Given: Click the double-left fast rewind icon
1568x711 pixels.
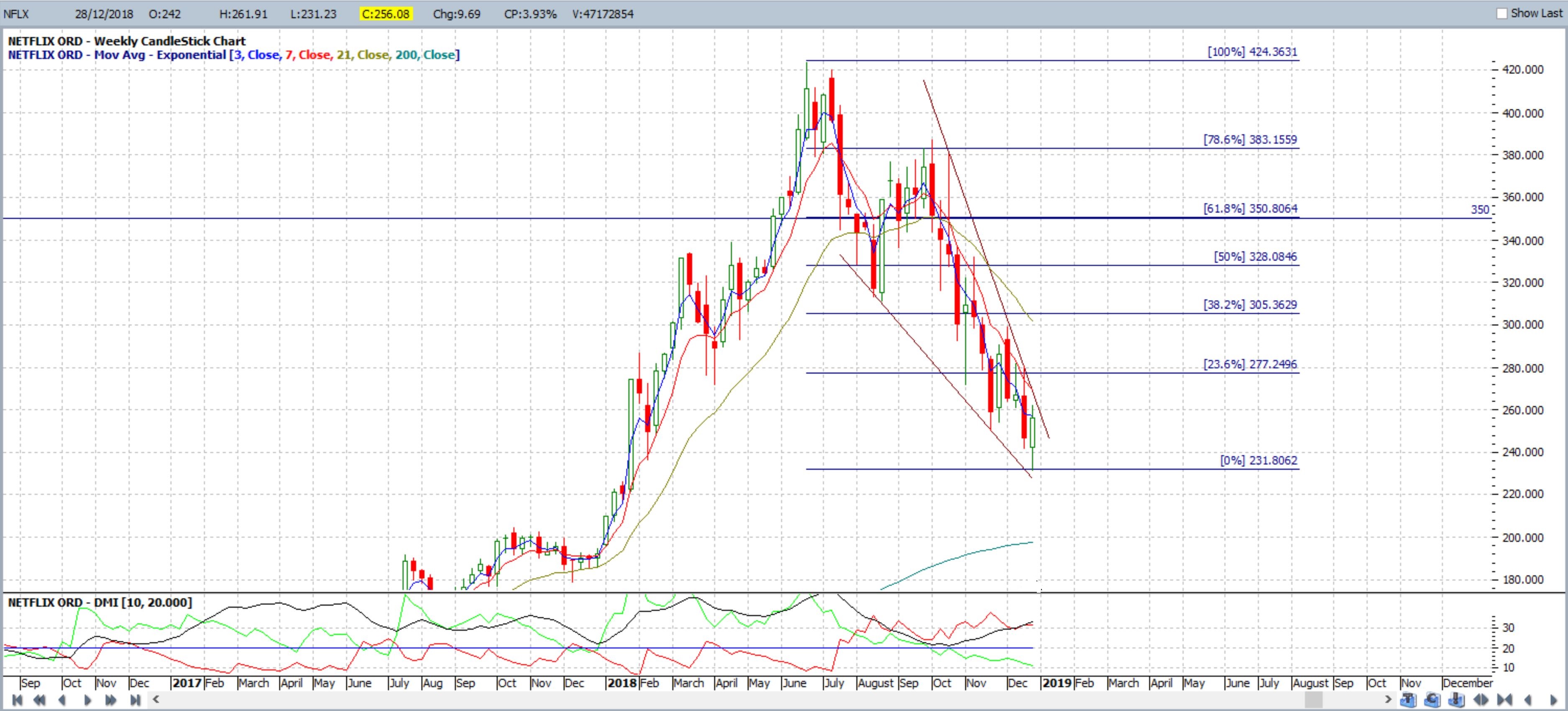Looking at the screenshot, I should coord(40,699).
